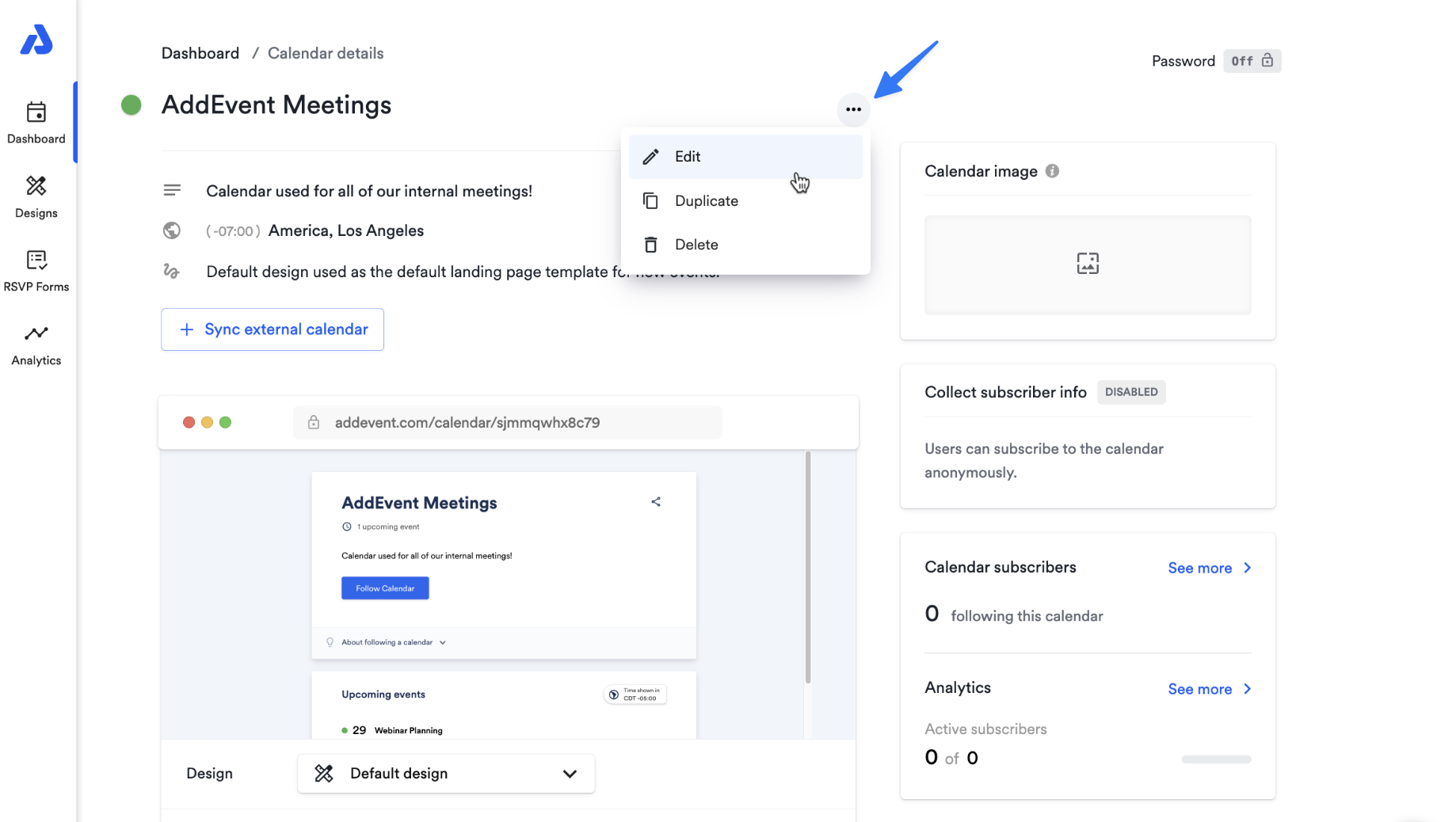Image resolution: width=1456 pixels, height=822 pixels.
Task: Click the design template icon beside description
Action: pyautogui.click(x=171, y=271)
